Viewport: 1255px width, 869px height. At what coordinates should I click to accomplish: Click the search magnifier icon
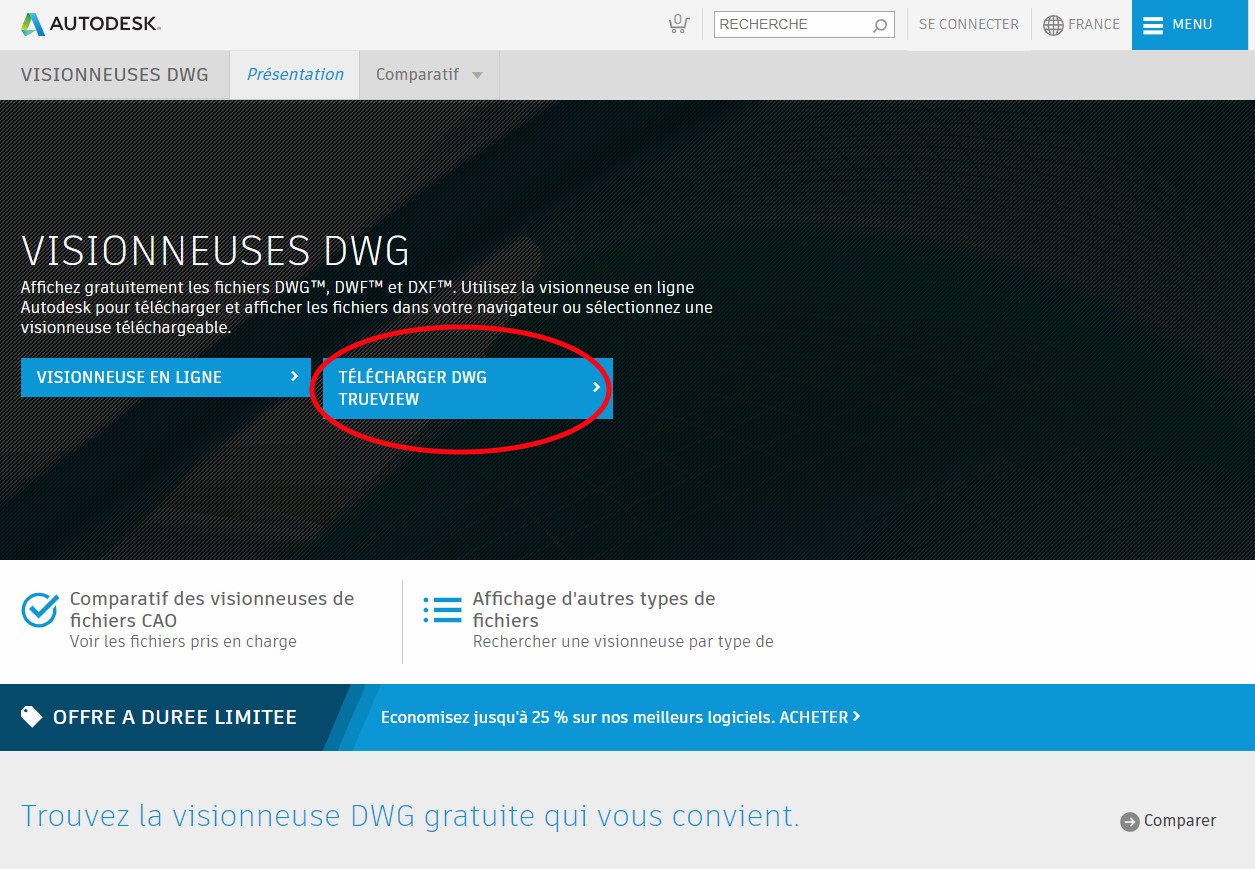[x=880, y=25]
